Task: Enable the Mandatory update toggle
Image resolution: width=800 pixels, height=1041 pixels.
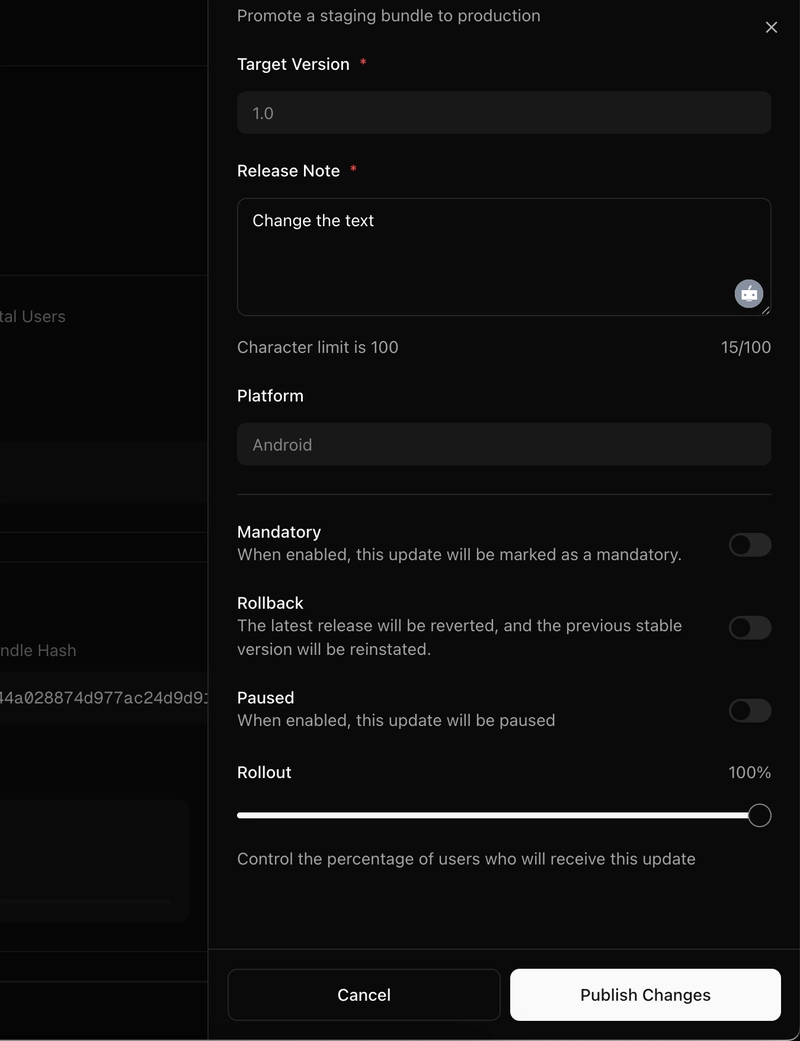Action: click(749, 545)
